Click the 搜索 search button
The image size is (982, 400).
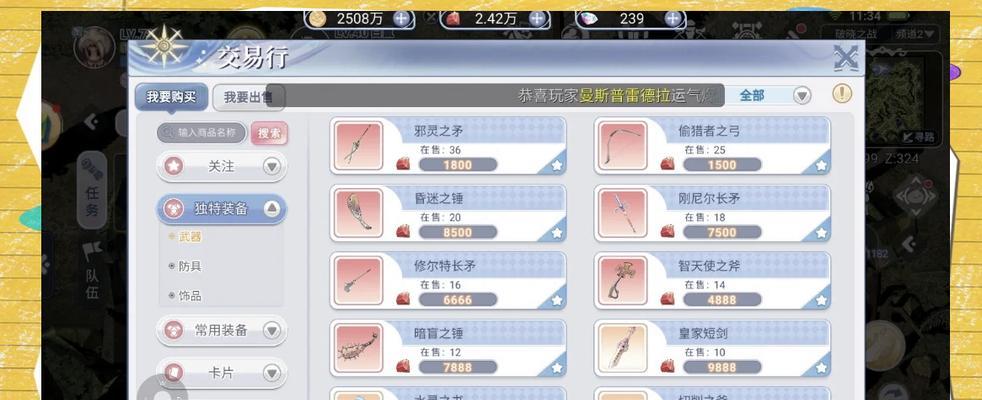point(269,133)
